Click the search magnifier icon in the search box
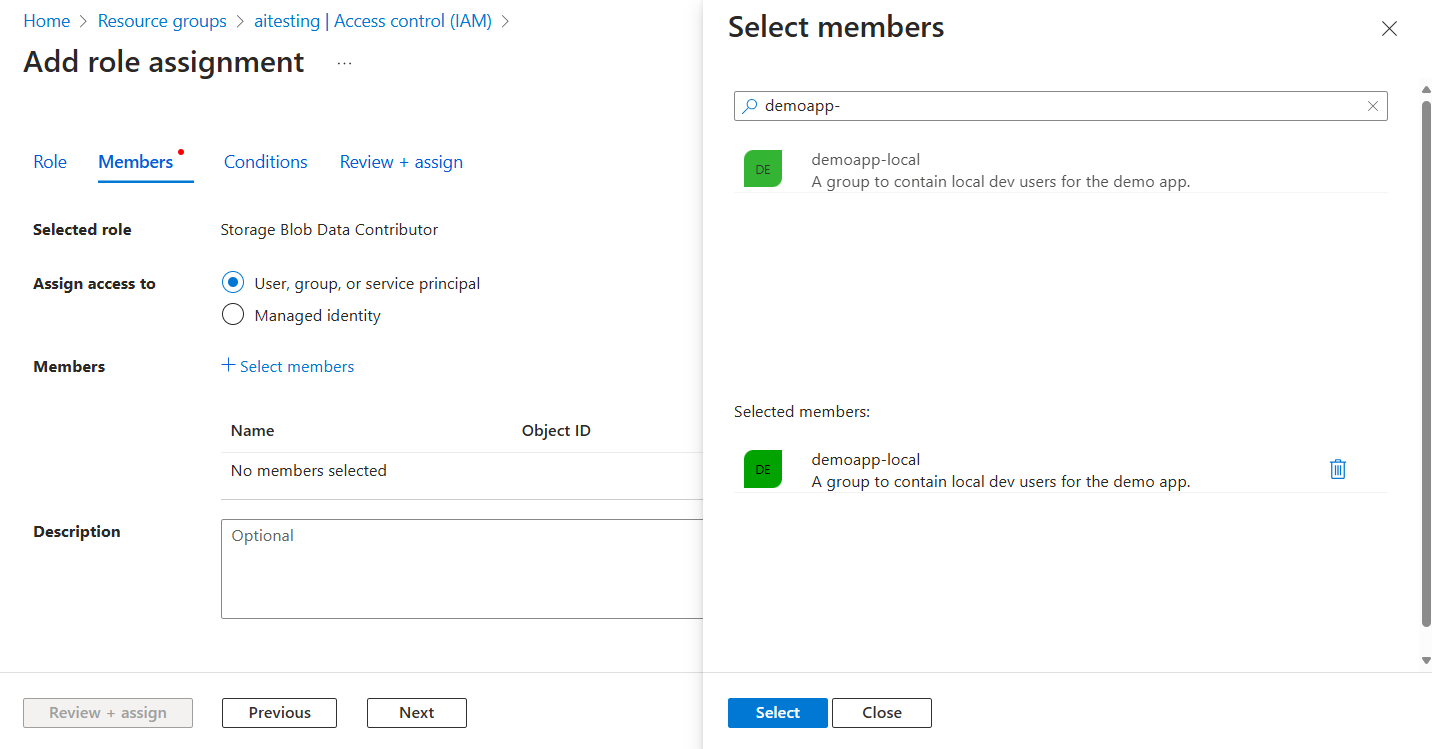This screenshot has width=1432, height=749. (748, 105)
